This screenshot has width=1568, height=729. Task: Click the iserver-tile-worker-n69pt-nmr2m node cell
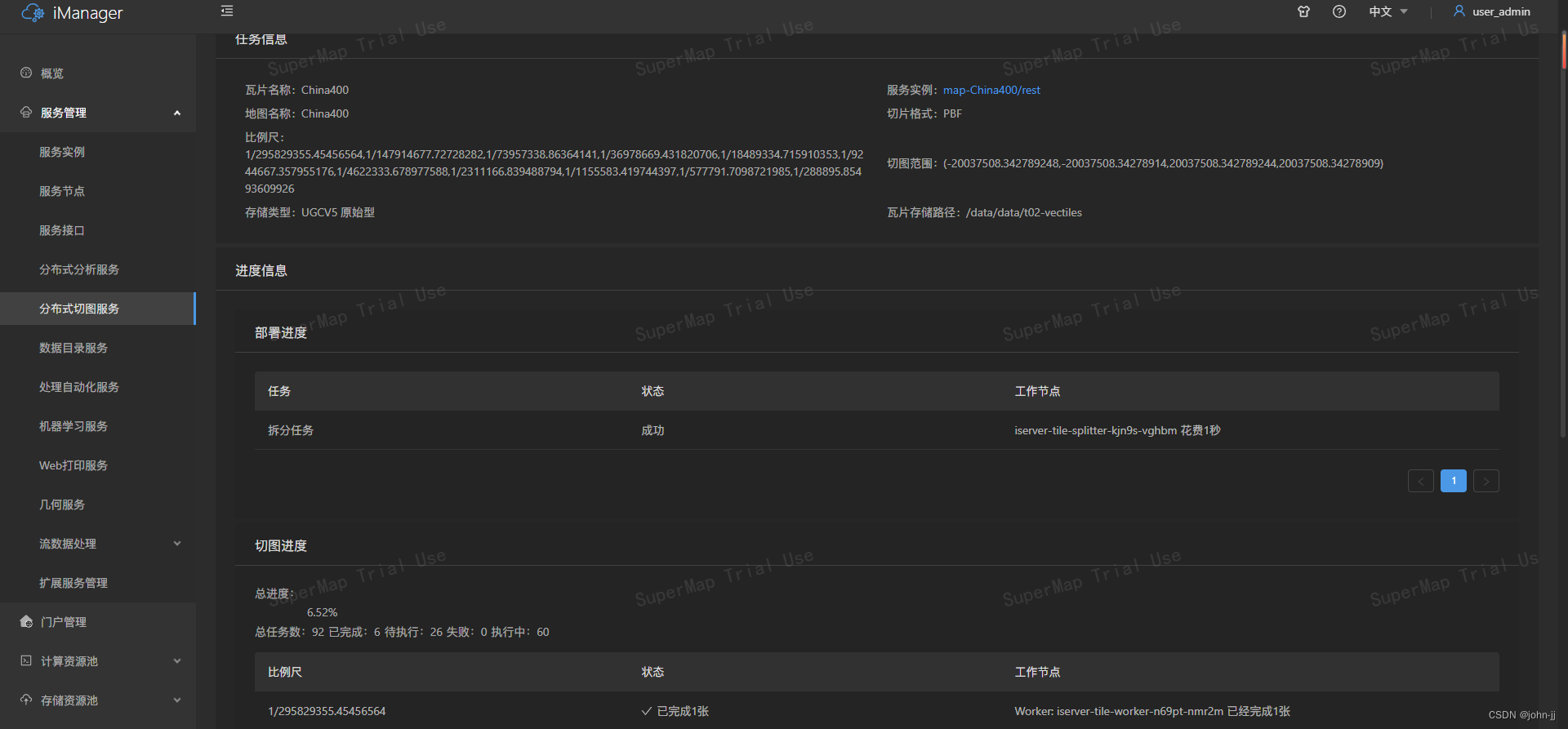1152,711
